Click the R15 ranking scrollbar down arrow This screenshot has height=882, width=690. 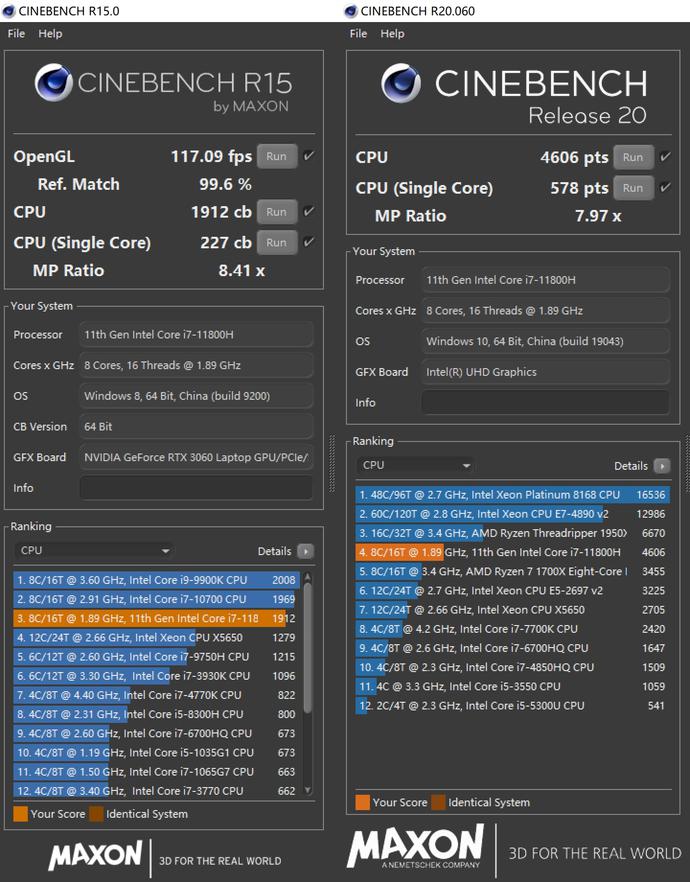(x=308, y=790)
